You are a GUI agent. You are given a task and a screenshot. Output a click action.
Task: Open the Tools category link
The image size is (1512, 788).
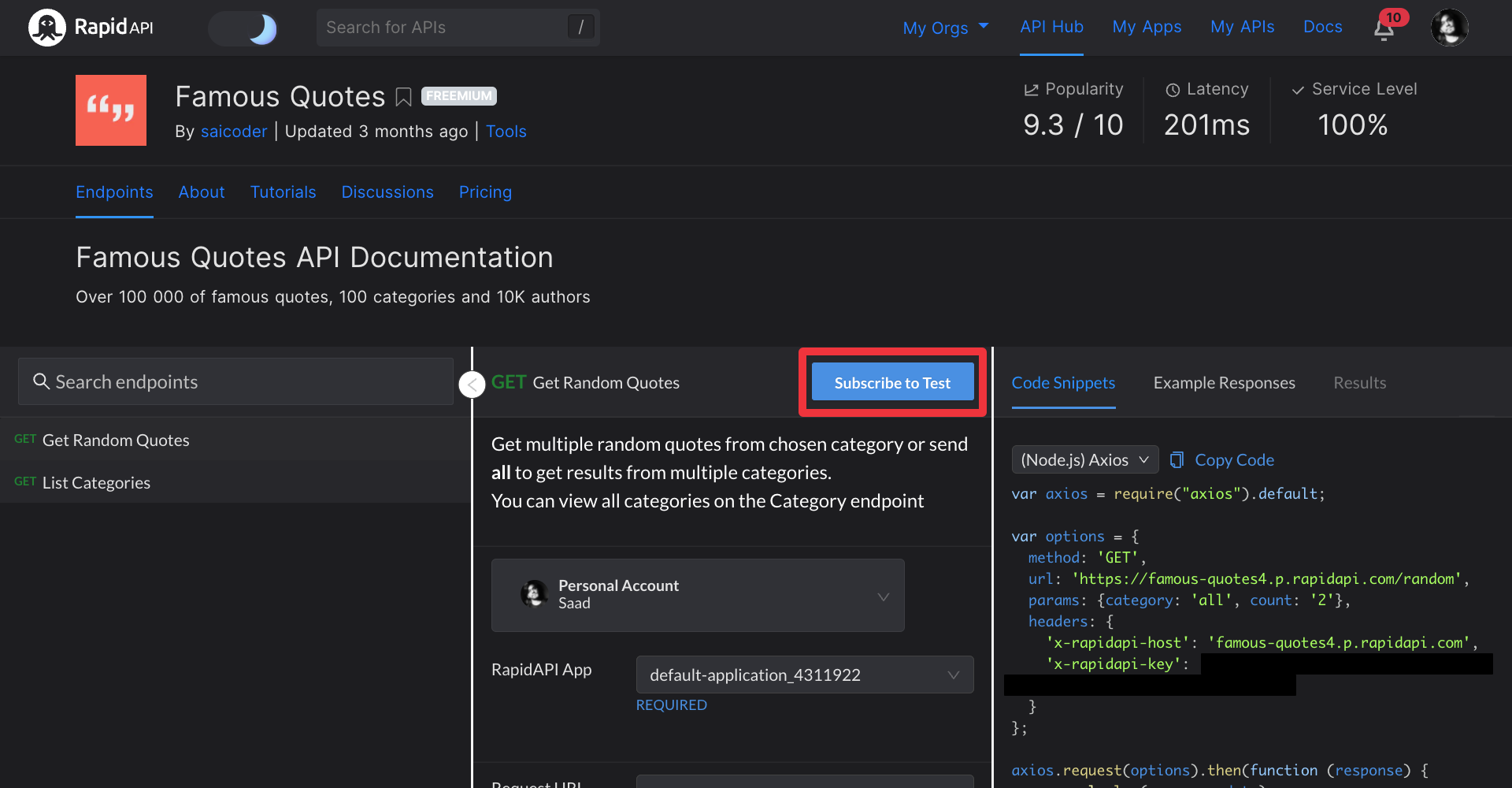(x=506, y=132)
